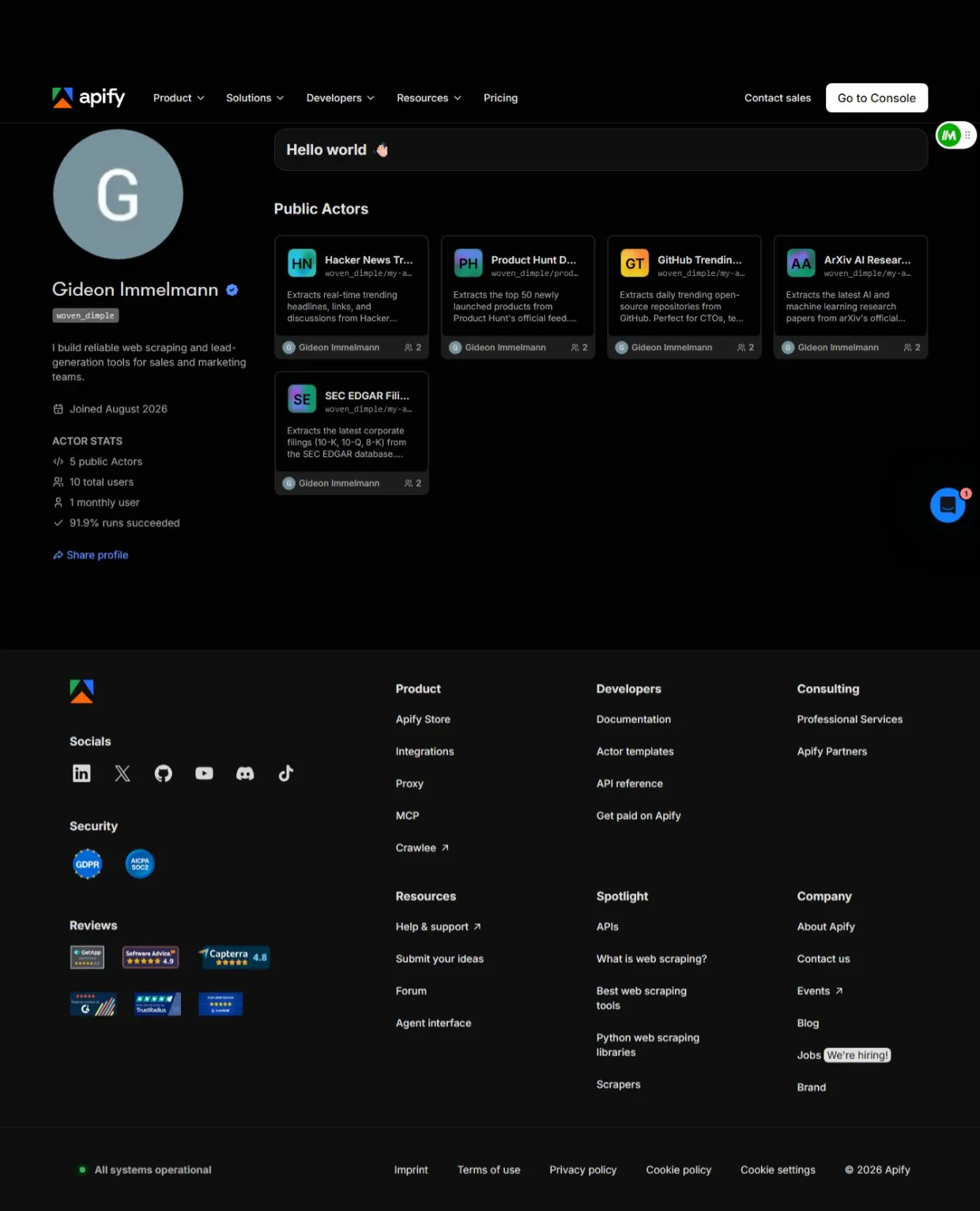Click the SE actor icon
The image size is (980, 1211).
coord(302,399)
